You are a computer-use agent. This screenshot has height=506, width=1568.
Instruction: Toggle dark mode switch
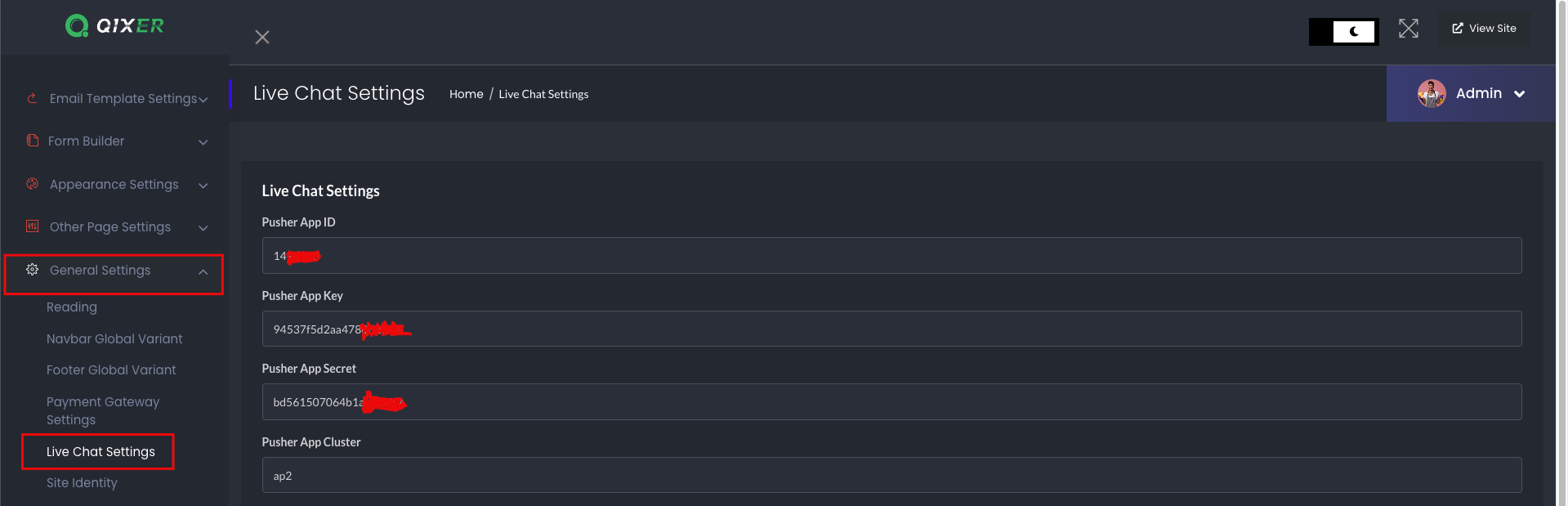(1344, 32)
